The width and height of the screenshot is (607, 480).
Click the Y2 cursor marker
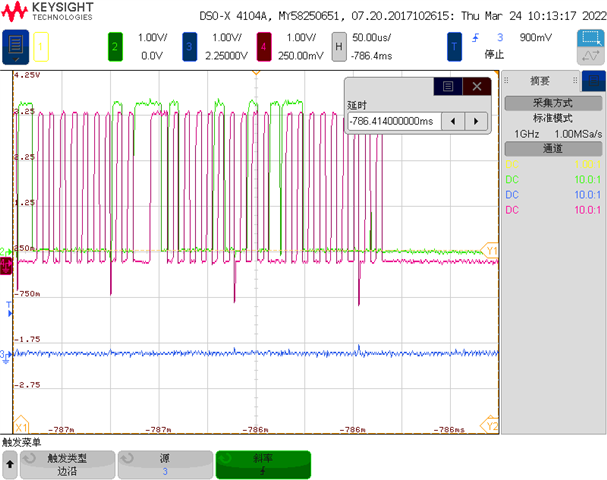tap(490, 425)
